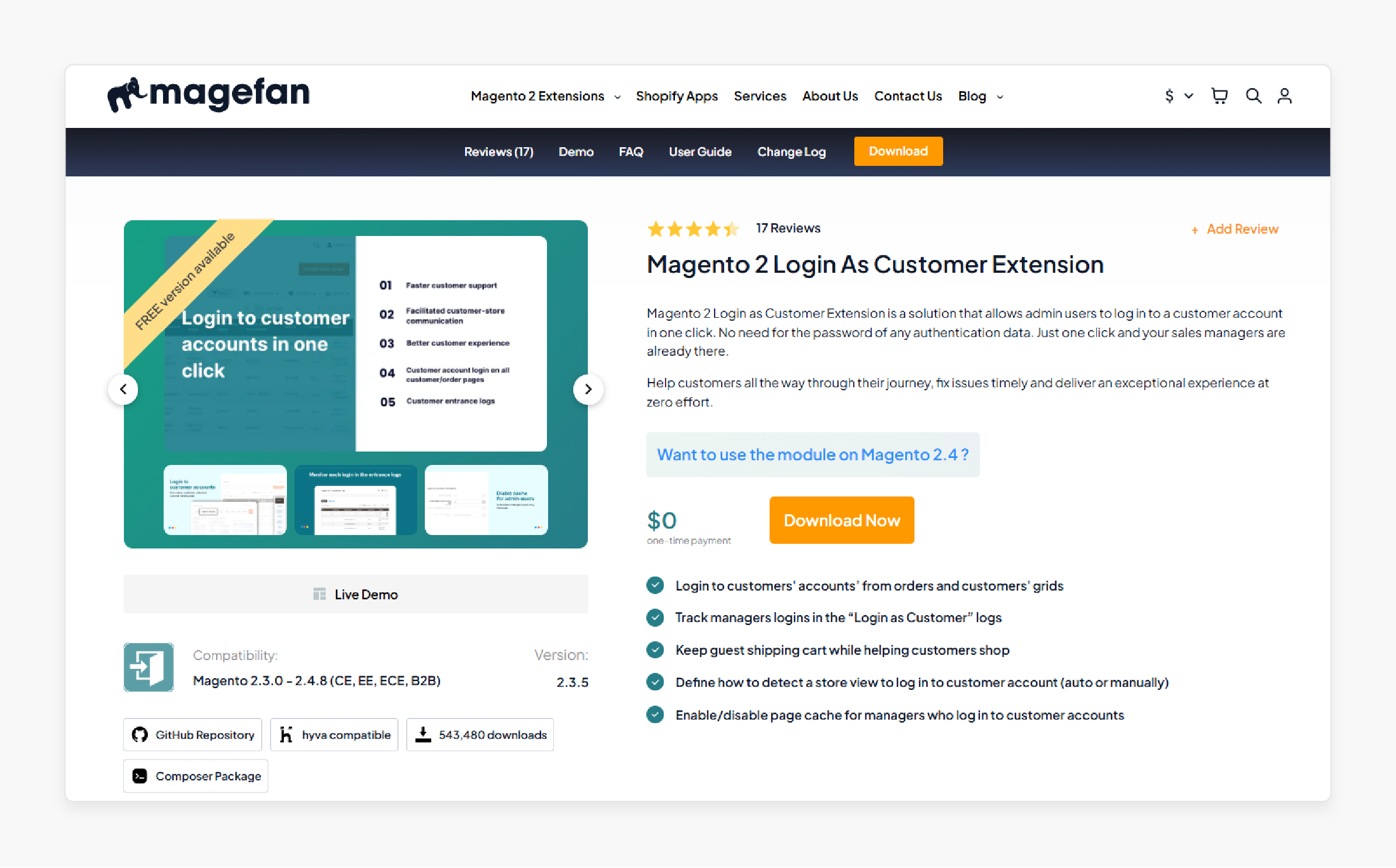Click Want to use module on Magento 2.4 link
This screenshot has width=1396, height=868.
[812, 454]
